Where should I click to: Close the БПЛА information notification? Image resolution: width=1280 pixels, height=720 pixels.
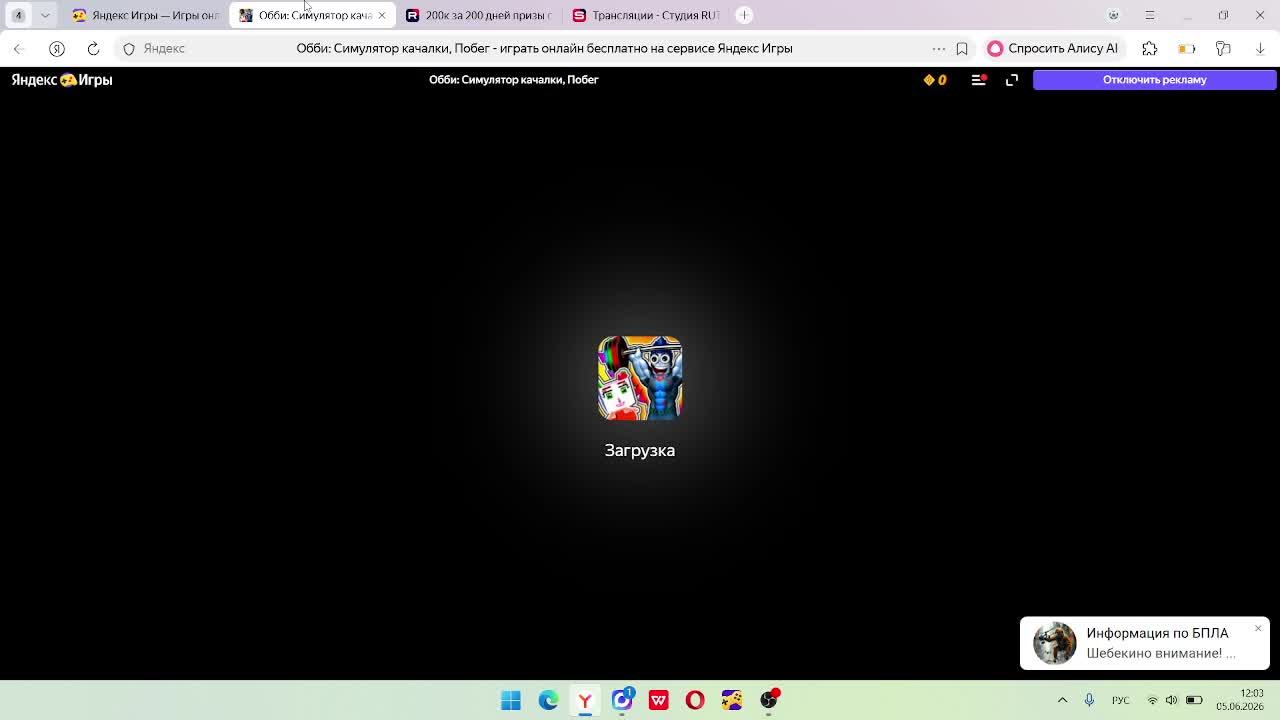(x=1258, y=628)
